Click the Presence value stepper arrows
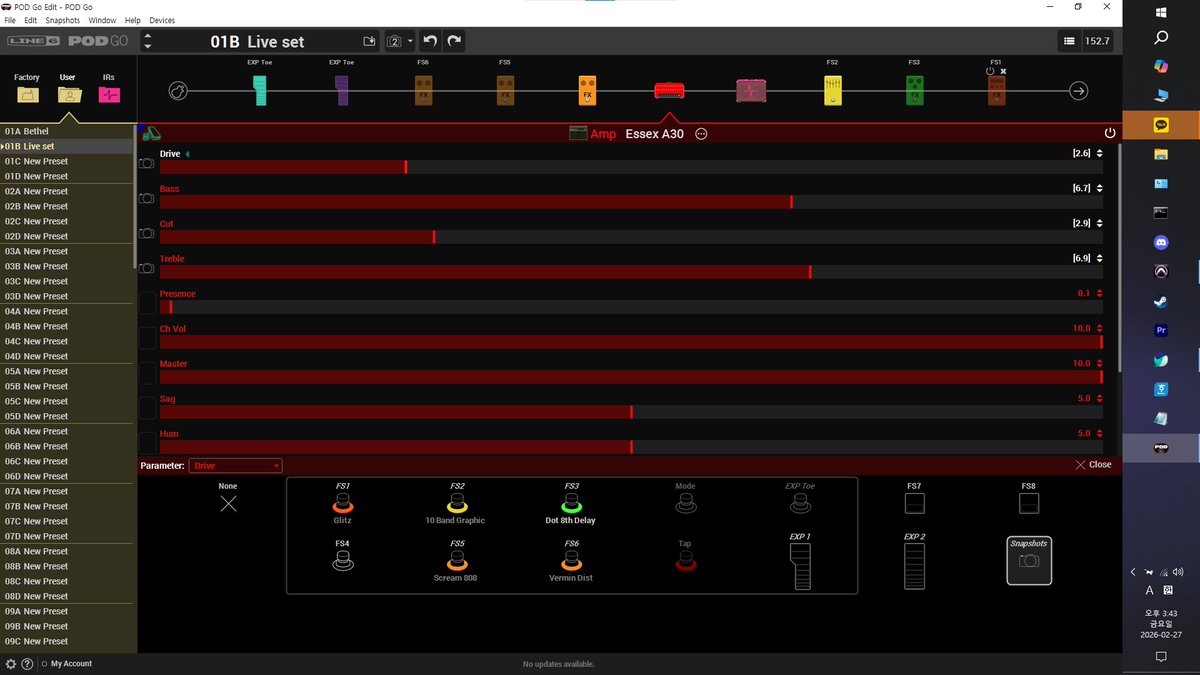The width and height of the screenshot is (1200, 675). pos(1100,294)
